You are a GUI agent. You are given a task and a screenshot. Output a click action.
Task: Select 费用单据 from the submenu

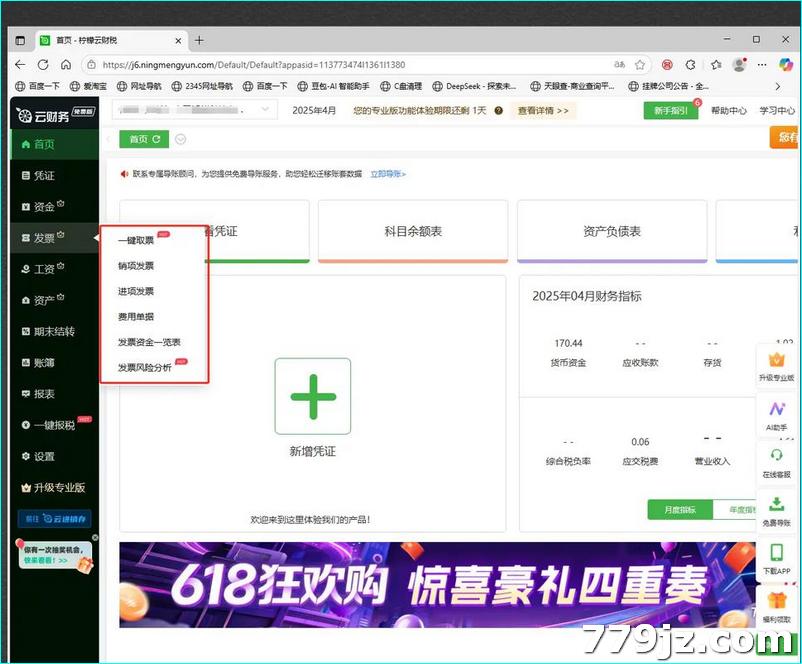136,317
